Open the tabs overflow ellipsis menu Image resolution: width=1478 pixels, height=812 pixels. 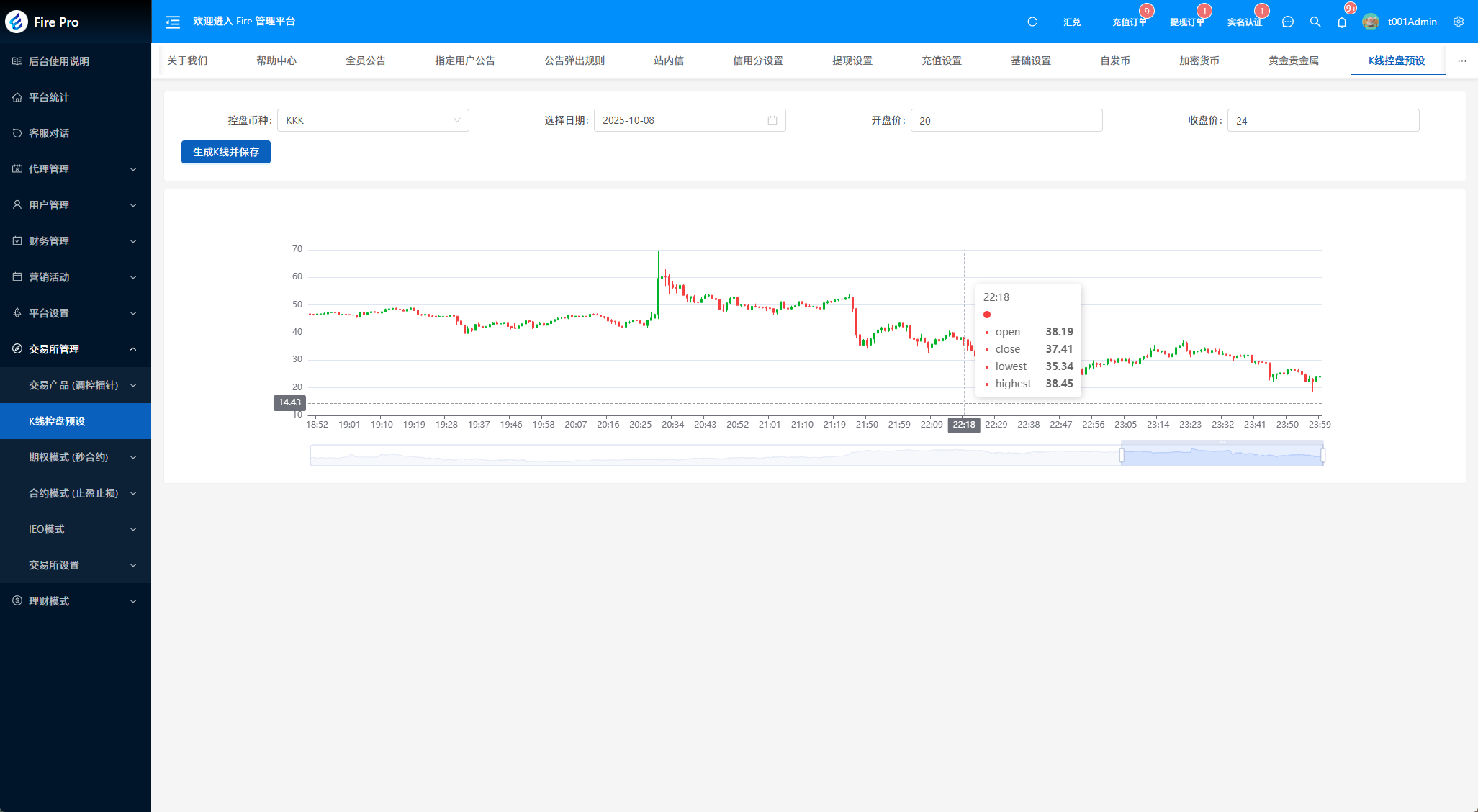1461,60
